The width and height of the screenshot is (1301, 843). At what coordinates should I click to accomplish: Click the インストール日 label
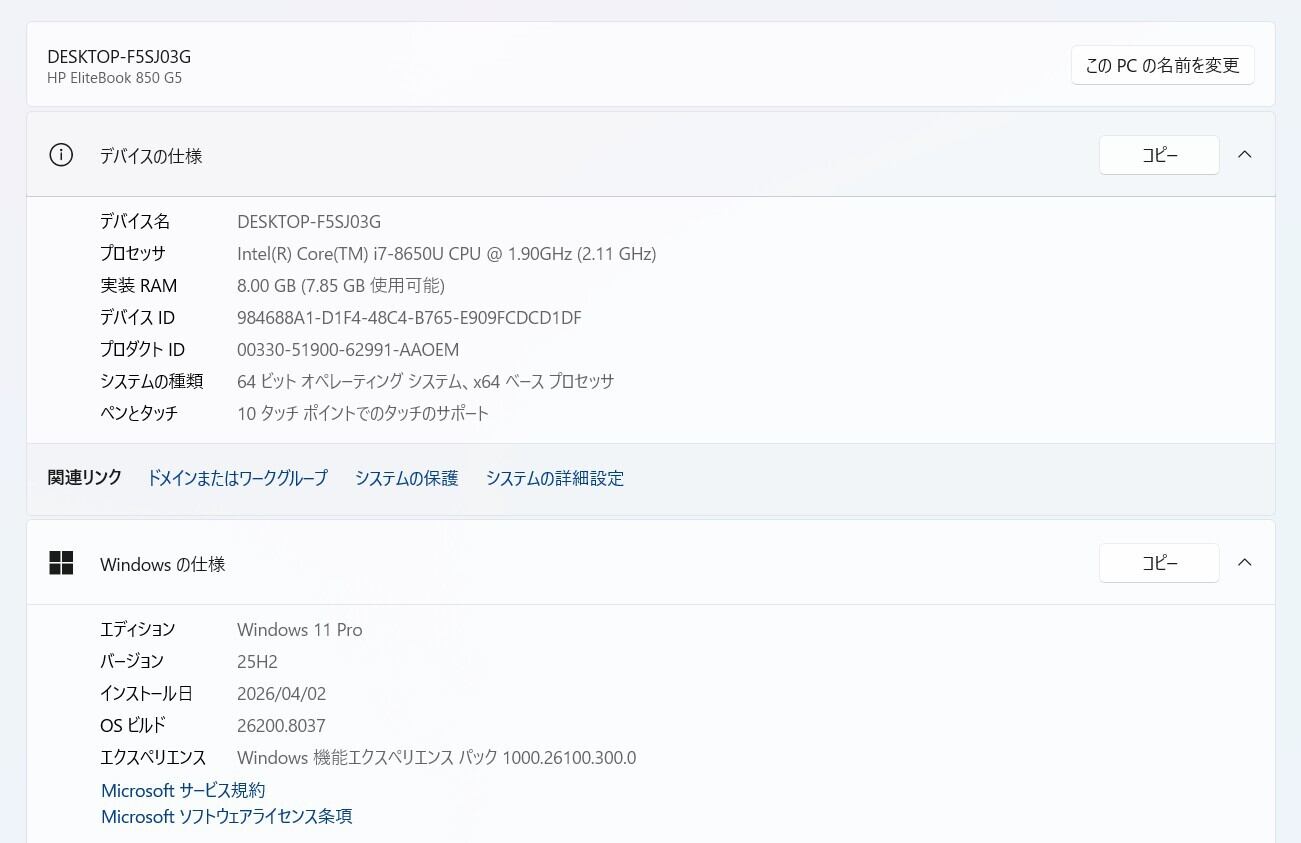pyautogui.click(x=146, y=694)
